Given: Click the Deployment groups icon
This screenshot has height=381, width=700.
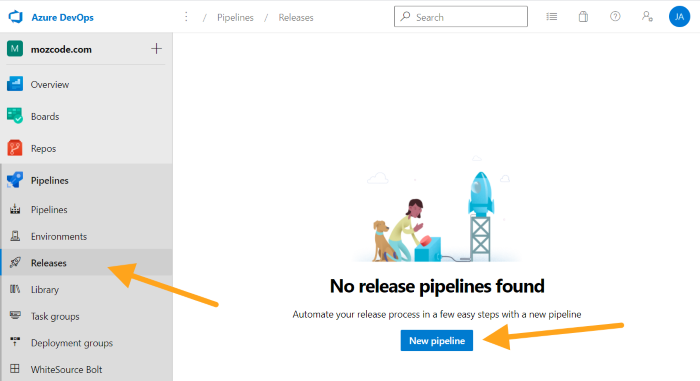Looking at the screenshot, I should 15,342.
